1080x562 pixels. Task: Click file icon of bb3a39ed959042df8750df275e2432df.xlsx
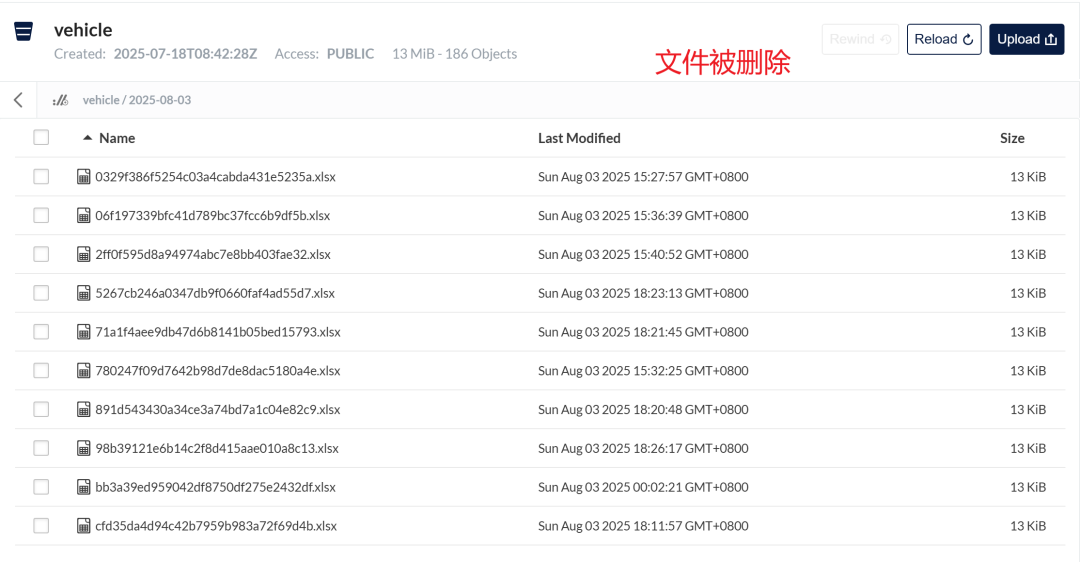pos(83,487)
